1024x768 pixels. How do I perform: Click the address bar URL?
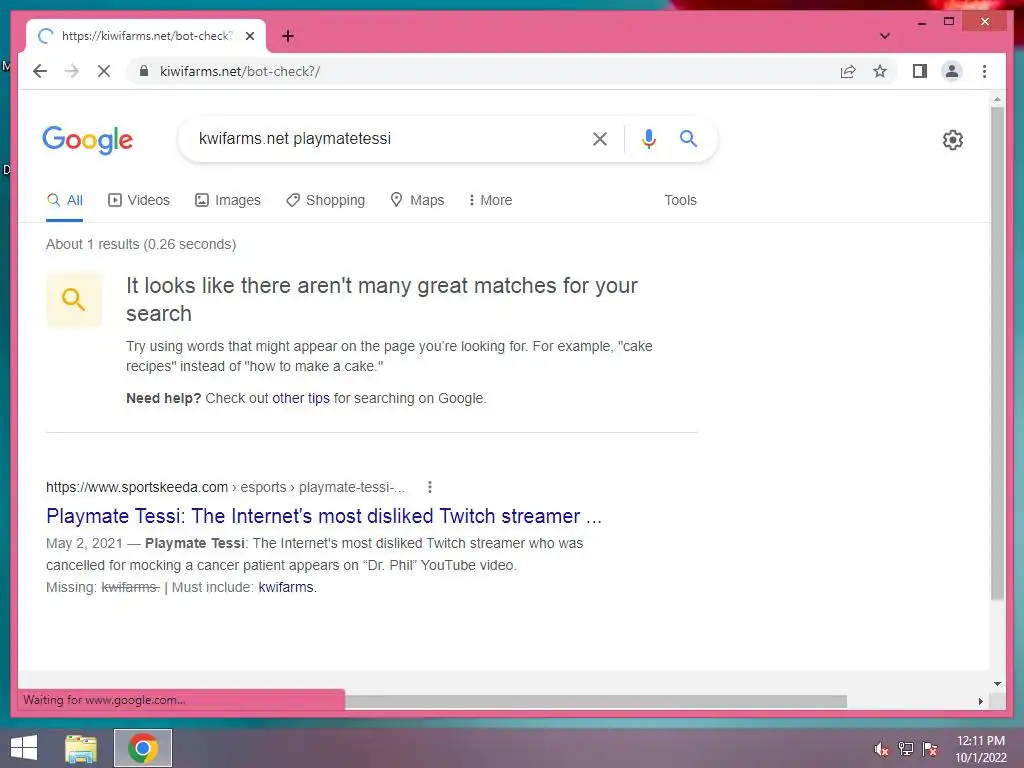coord(240,71)
